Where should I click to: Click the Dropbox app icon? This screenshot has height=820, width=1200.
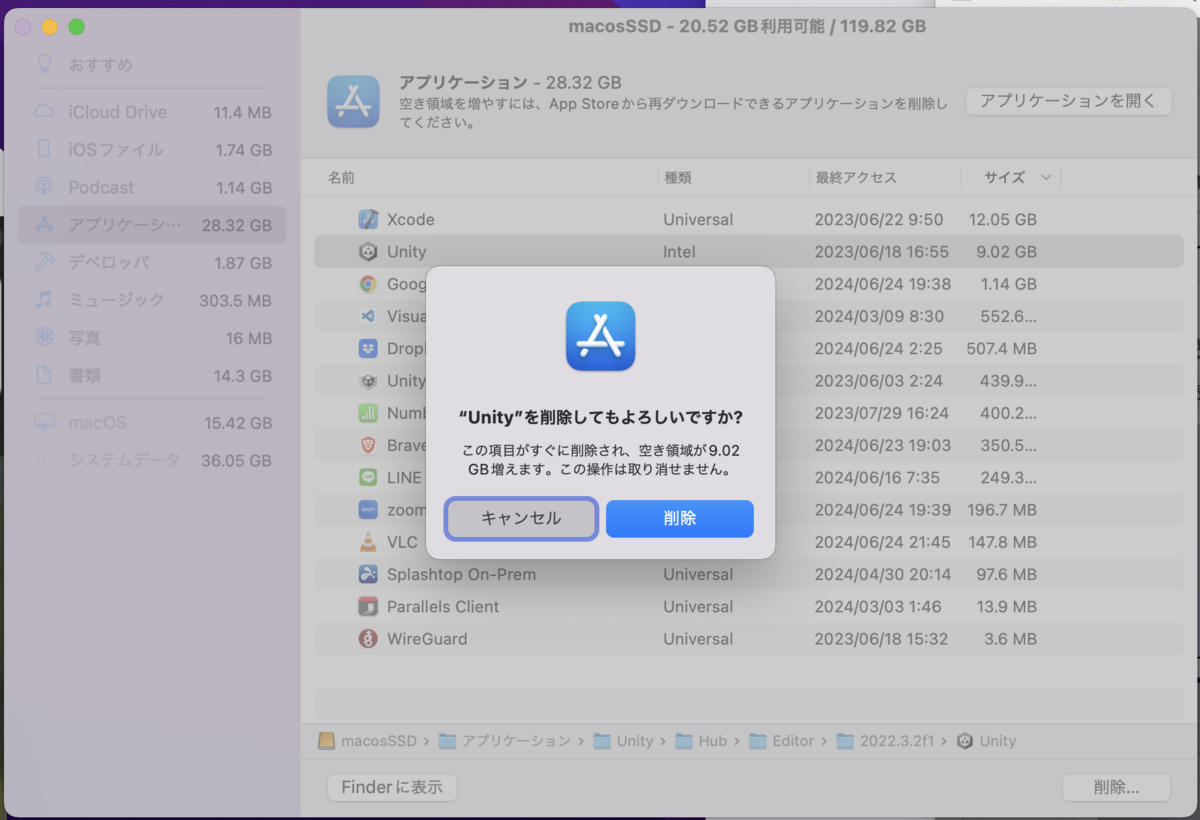click(x=369, y=349)
